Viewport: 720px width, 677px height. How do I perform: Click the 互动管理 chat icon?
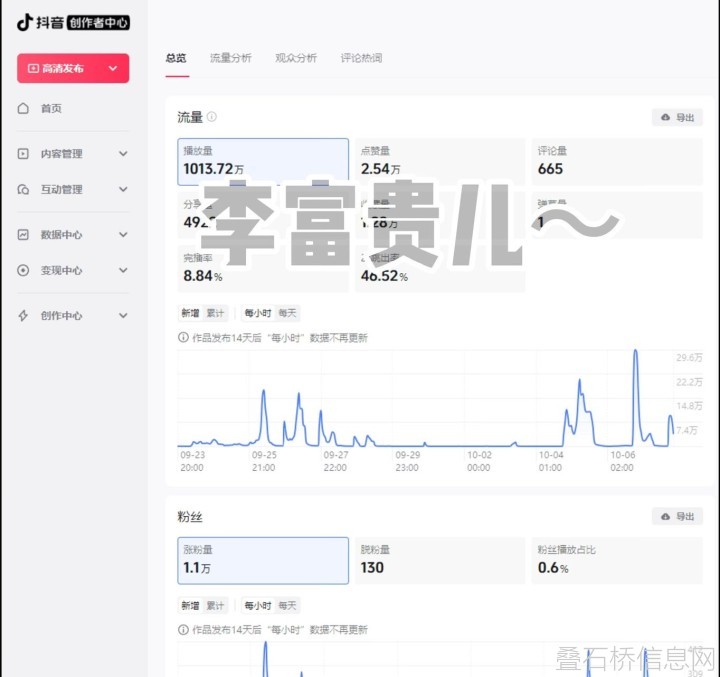click(23, 189)
